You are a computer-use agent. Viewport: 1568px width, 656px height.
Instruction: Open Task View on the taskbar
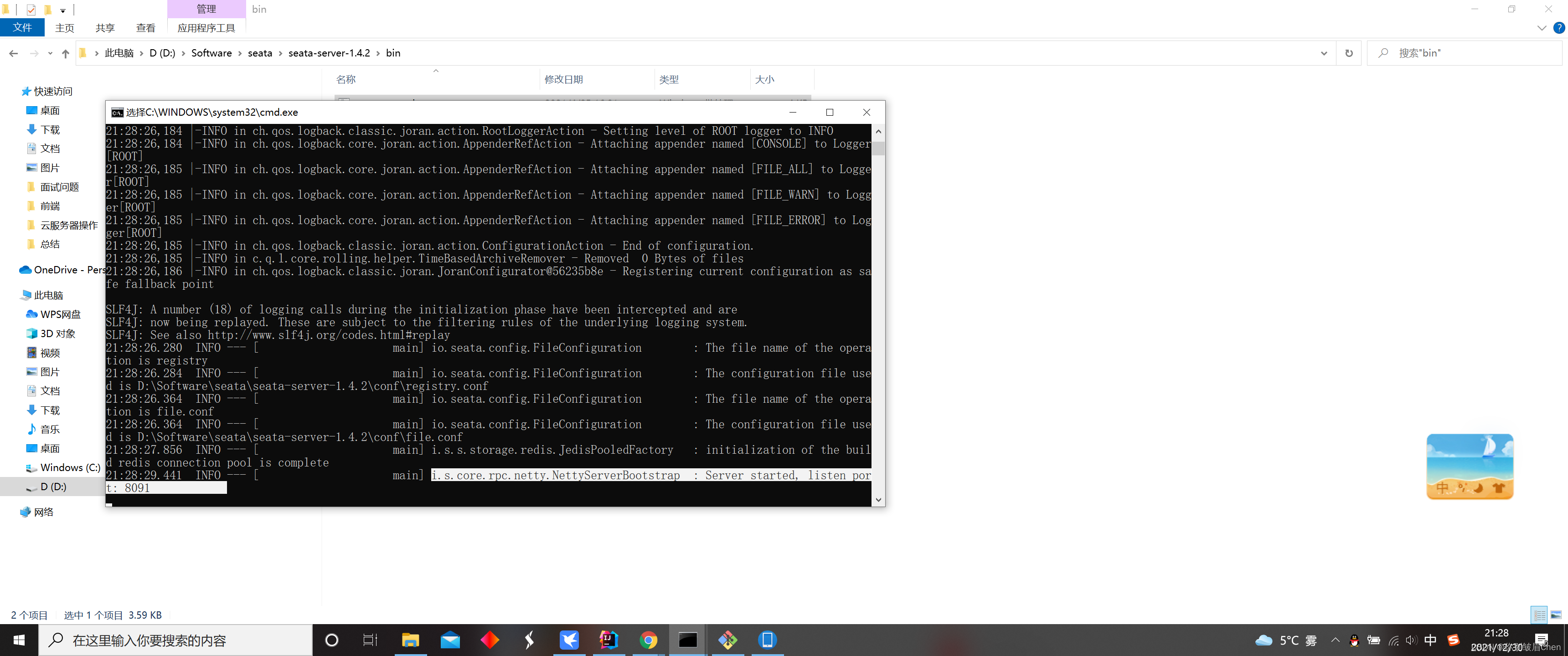[x=370, y=640]
